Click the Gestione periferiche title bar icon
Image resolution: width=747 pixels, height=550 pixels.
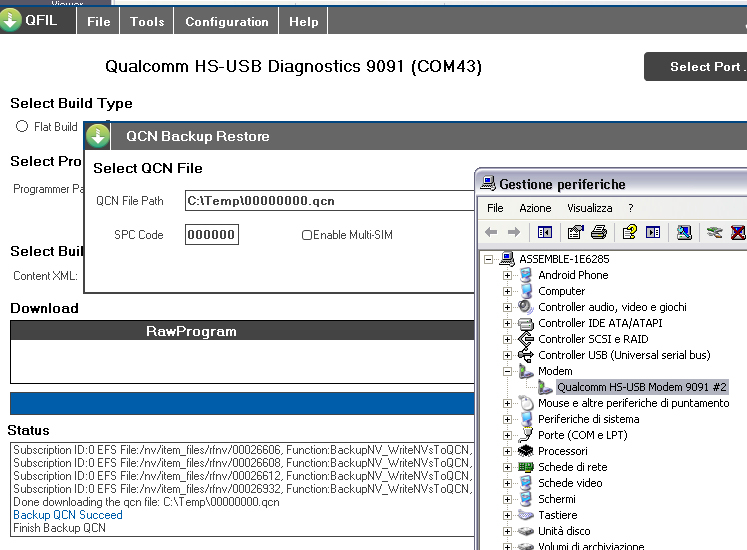coord(488,183)
